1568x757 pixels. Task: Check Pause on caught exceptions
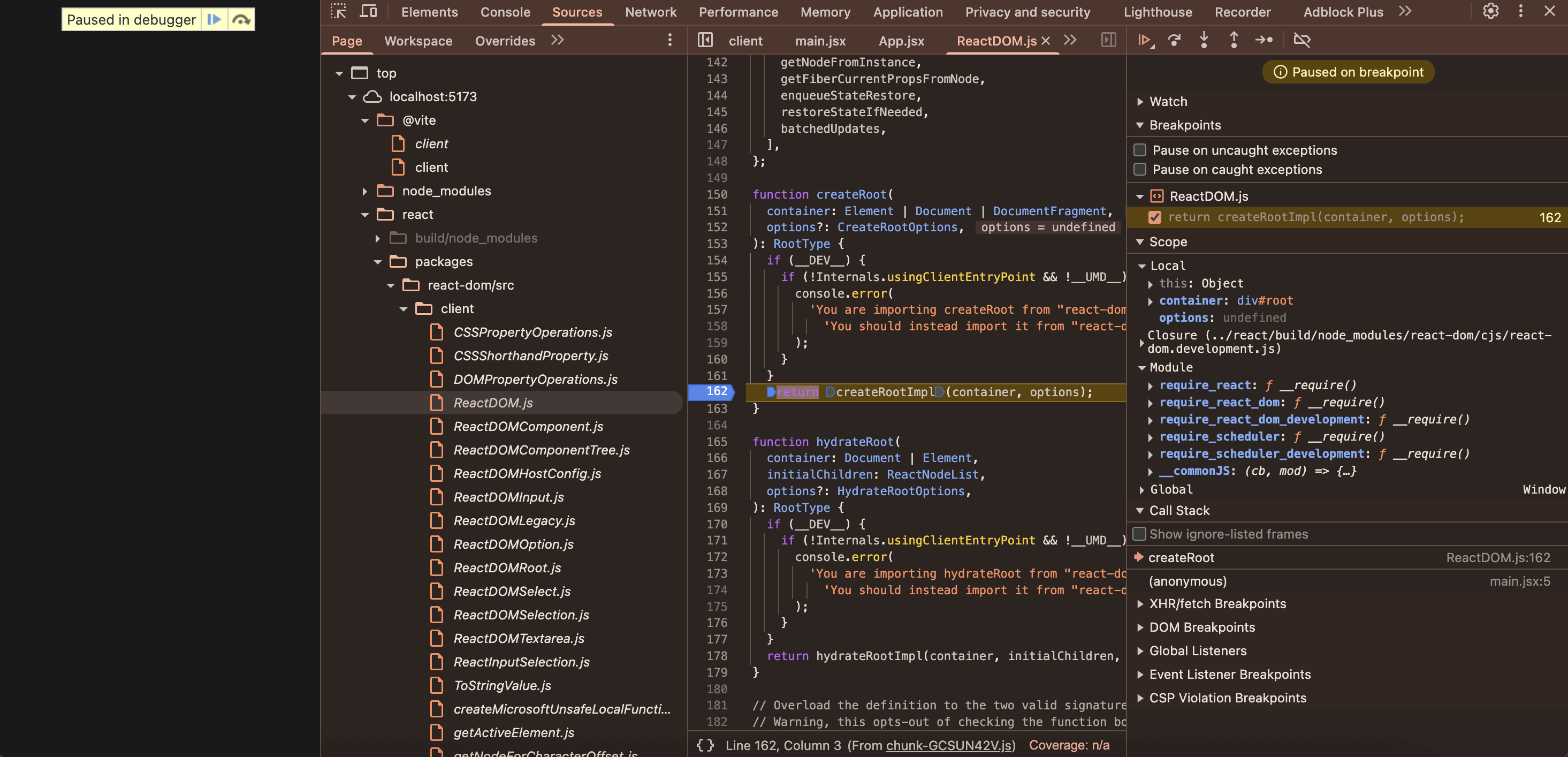pyautogui.click(x=1139, y=169)
